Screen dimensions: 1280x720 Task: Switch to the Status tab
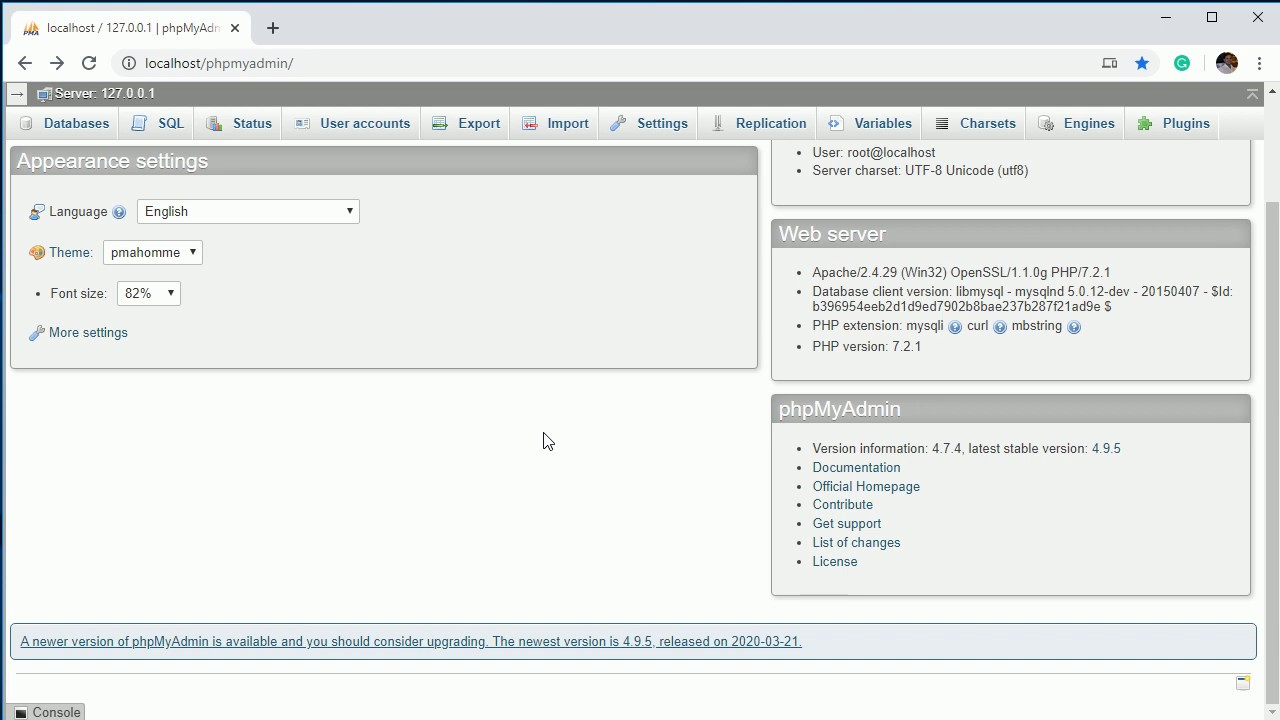(x=239, y=123)
